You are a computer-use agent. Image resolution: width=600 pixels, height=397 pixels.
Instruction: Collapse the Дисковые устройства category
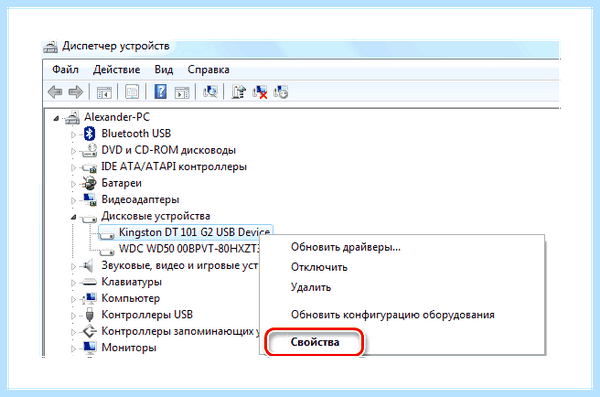click(x=73, y=217)
